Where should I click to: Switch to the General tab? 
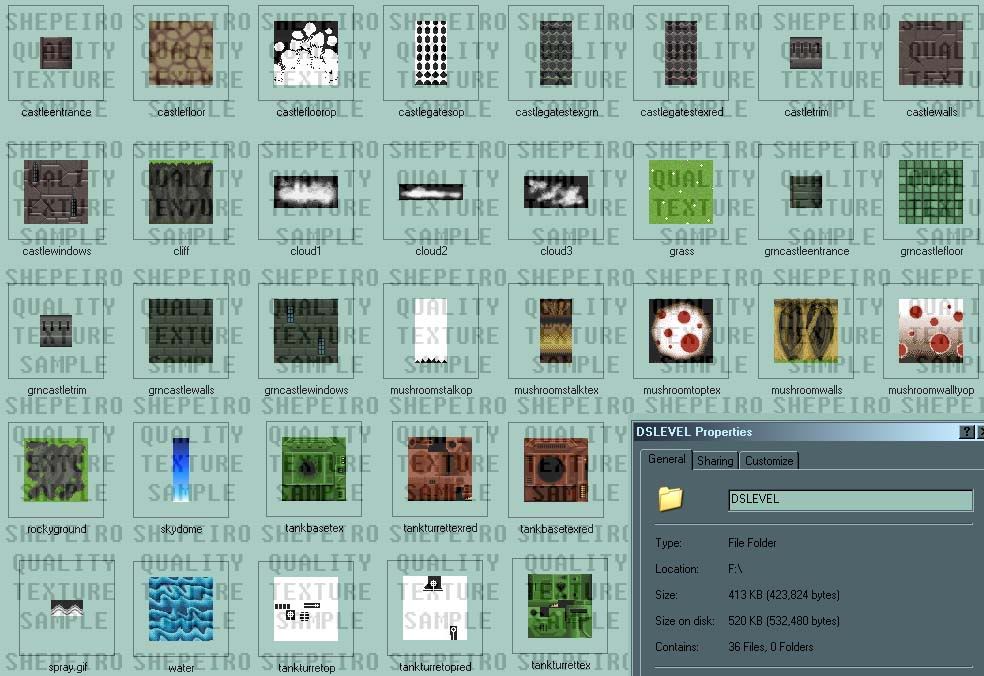point(666,459)
